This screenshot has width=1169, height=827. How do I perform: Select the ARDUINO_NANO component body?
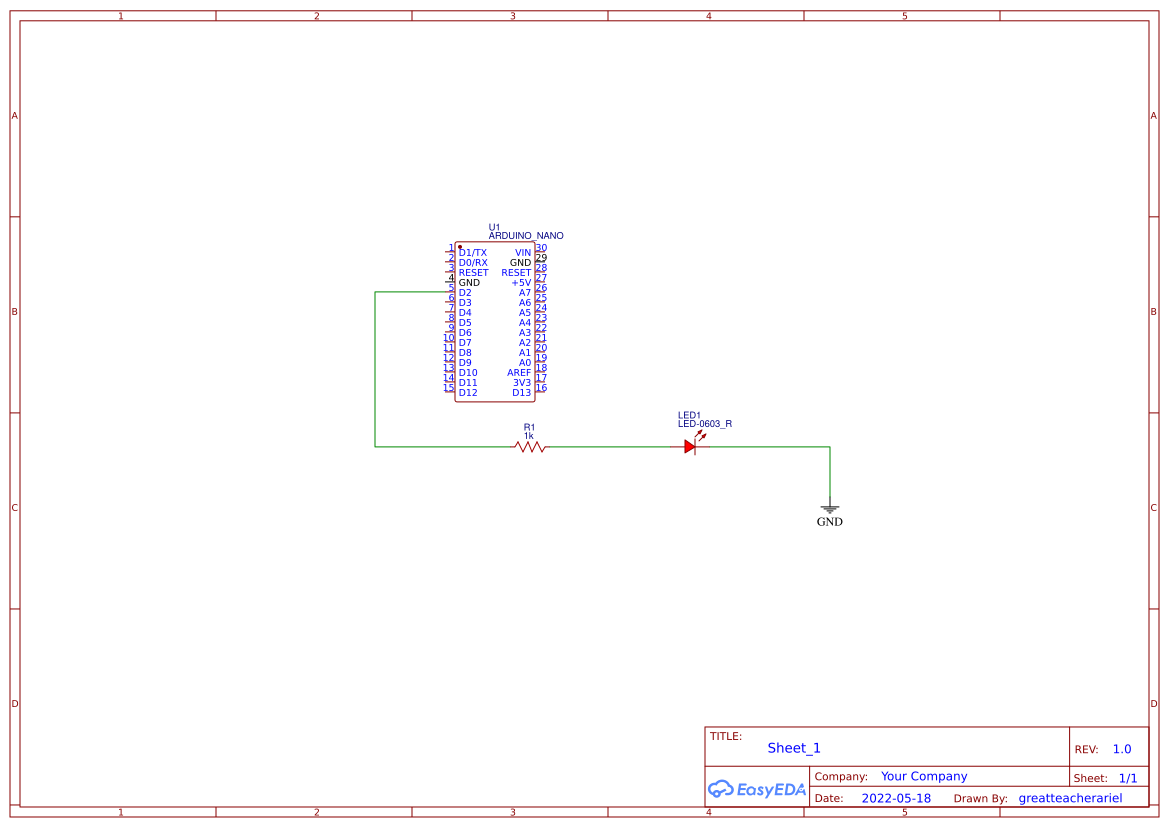click(x=495, y=320)
